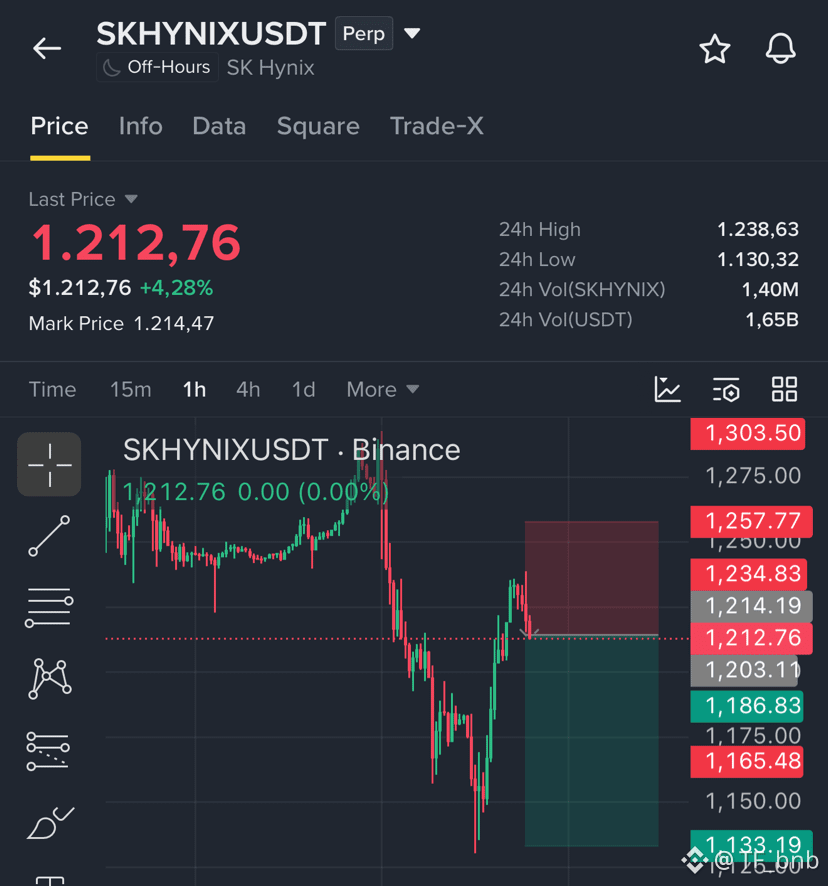
Task: Click the Mark Price 1.214,47 text
Action: 122,324
